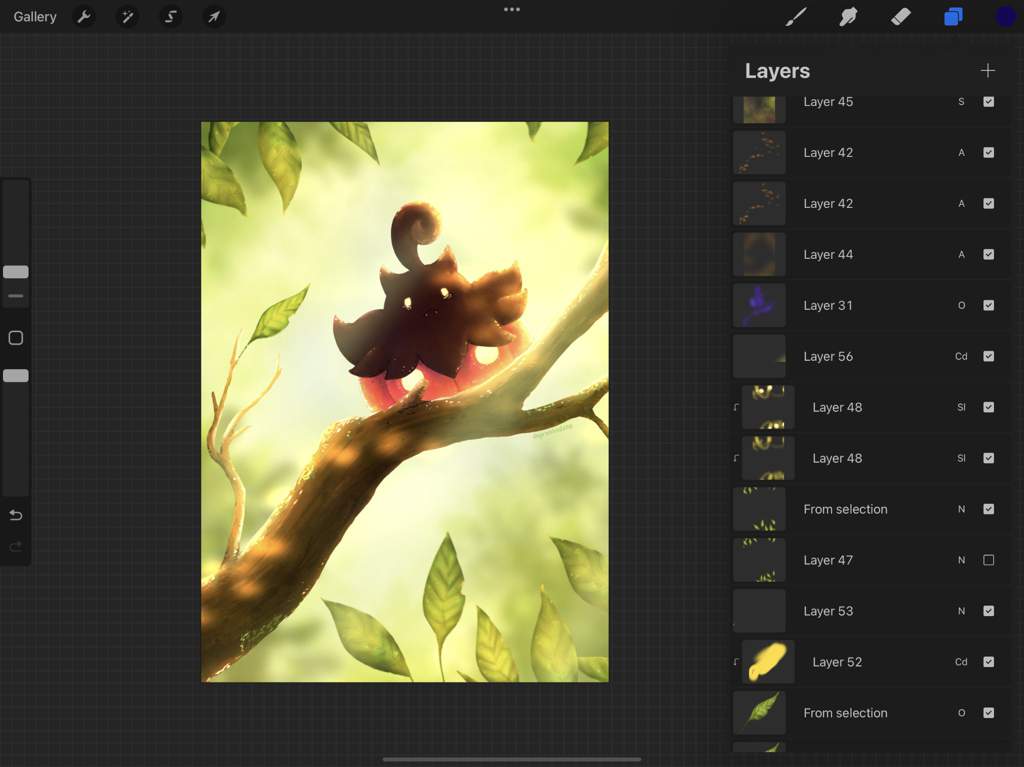The image size is (1024, 767).
Task: Expand Layer 47 blend mode N
Action: pos(961,560)
